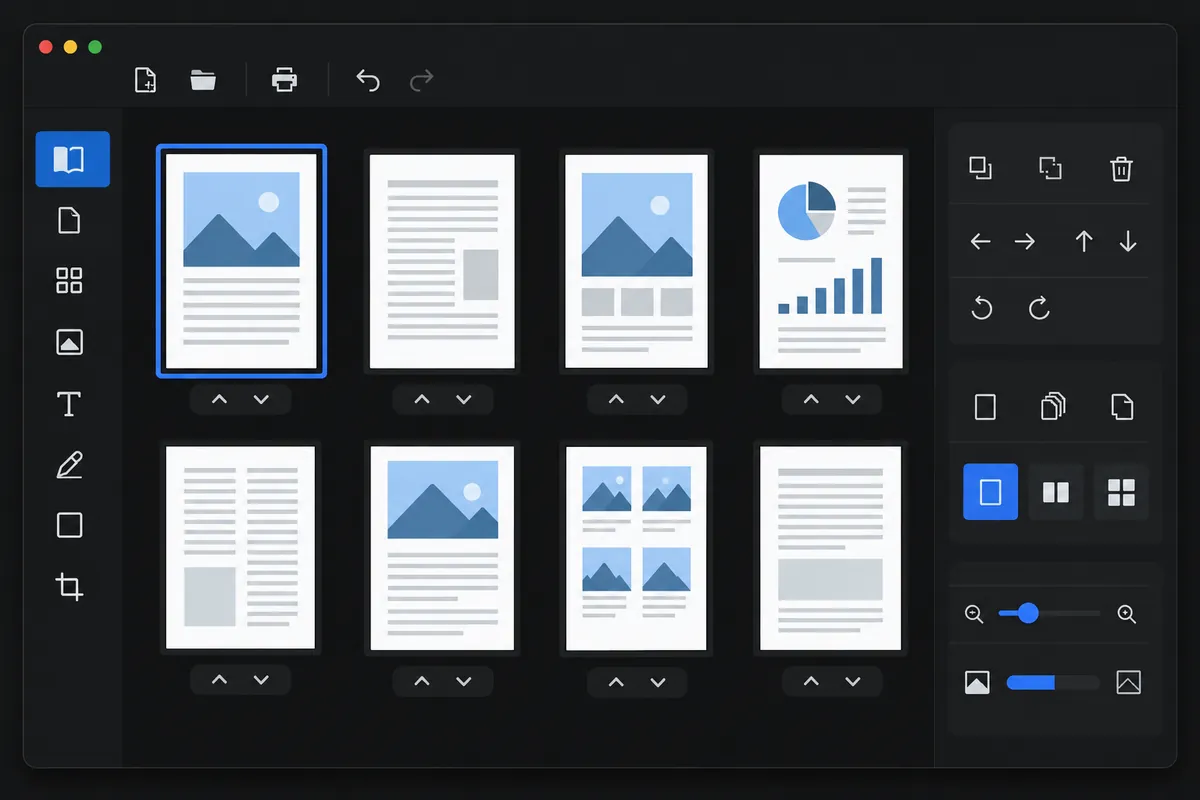The image size is (1200, 800).
Task: Open the two-column text page thumbnail
Action: point(241,548)
